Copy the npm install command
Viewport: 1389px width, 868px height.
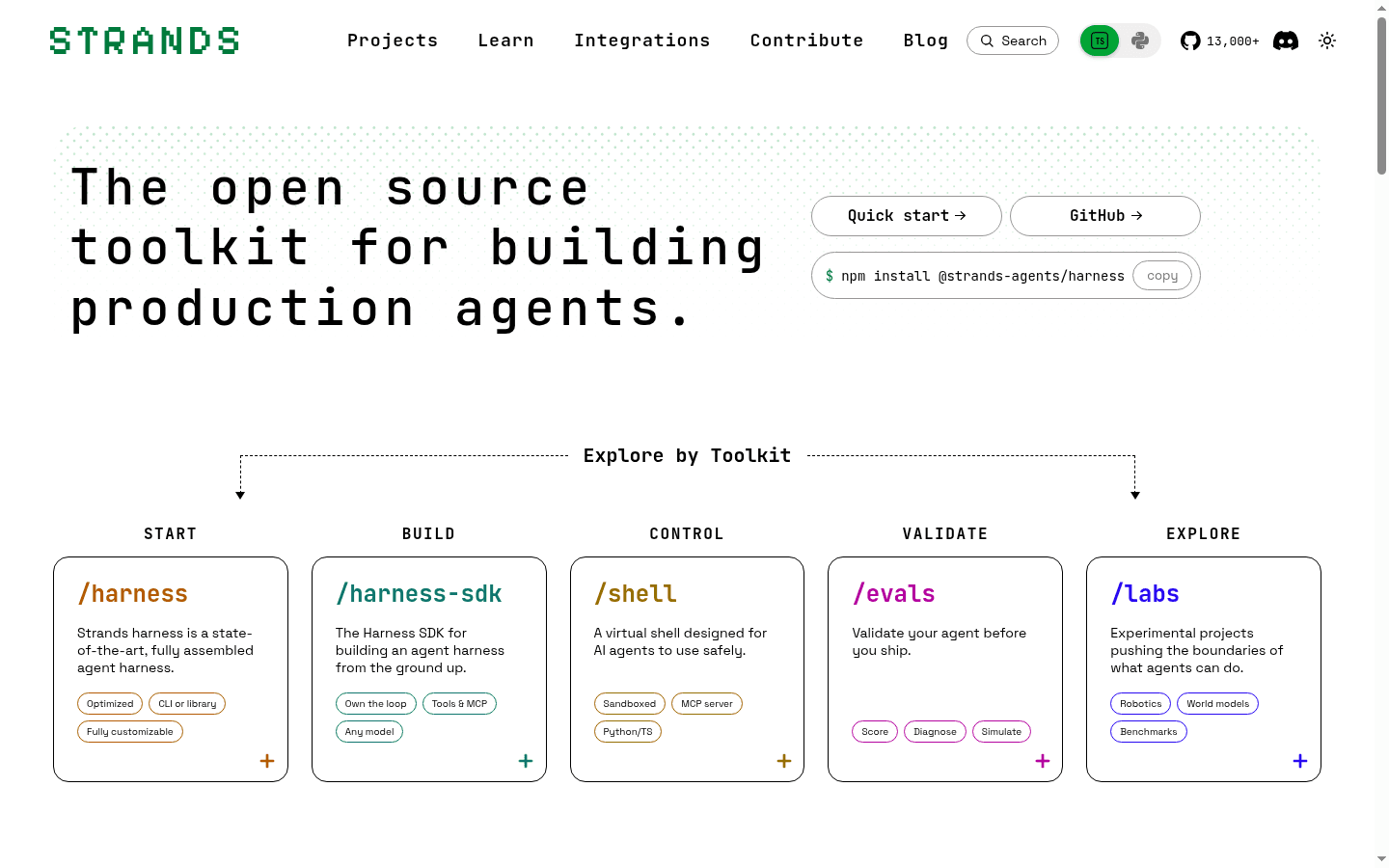[1162, 276]
